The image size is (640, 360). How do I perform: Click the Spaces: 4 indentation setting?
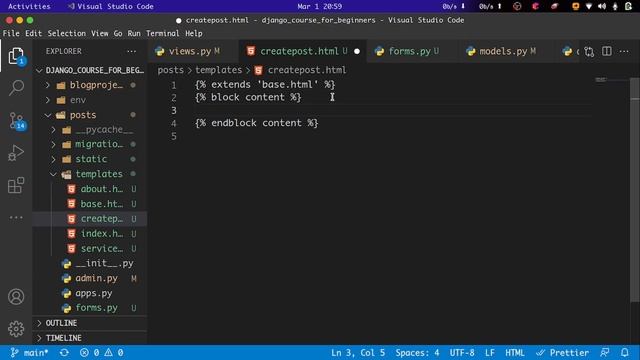(417, 353)
